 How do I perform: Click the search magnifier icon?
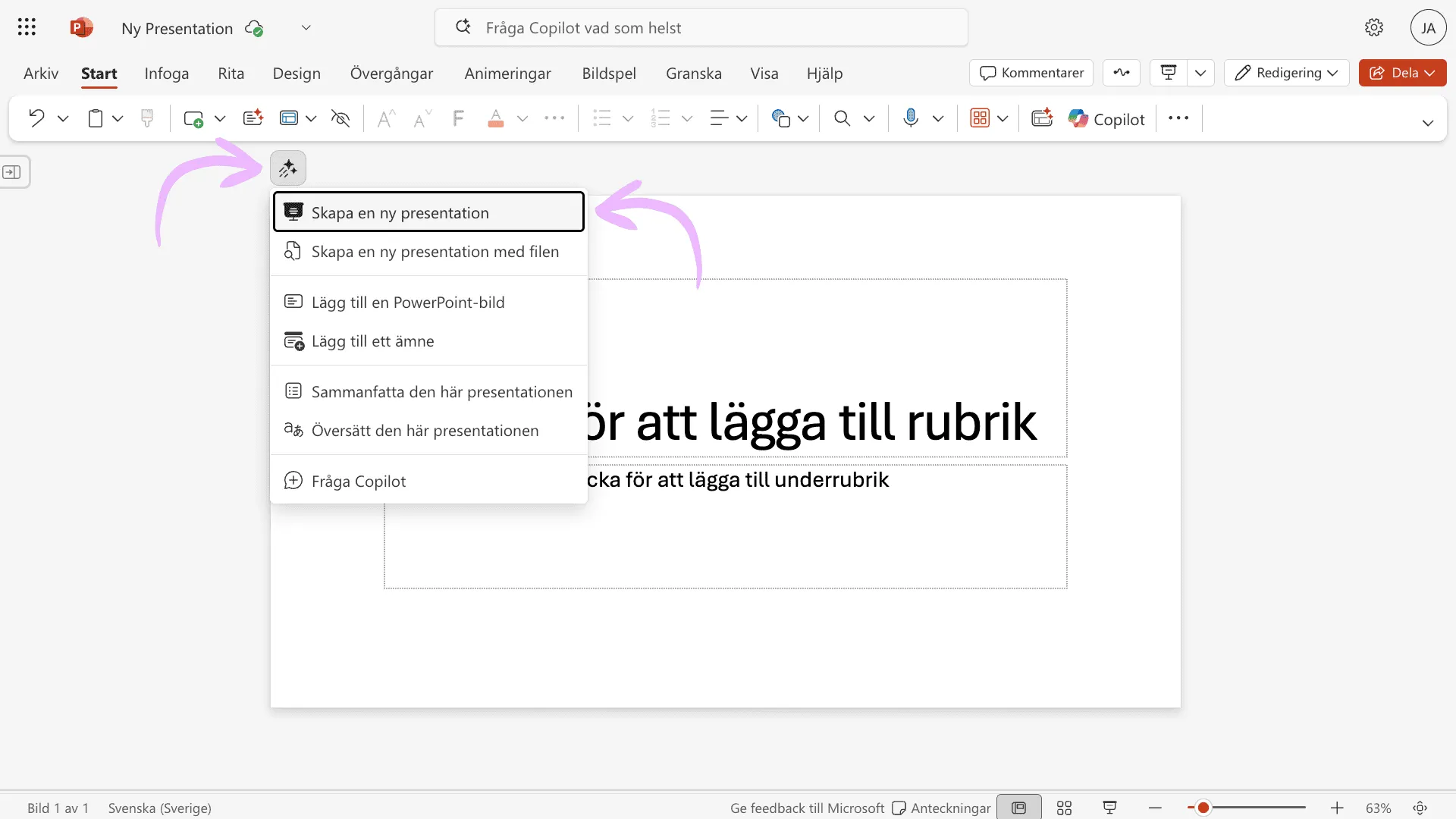click(x=842, y=118)
